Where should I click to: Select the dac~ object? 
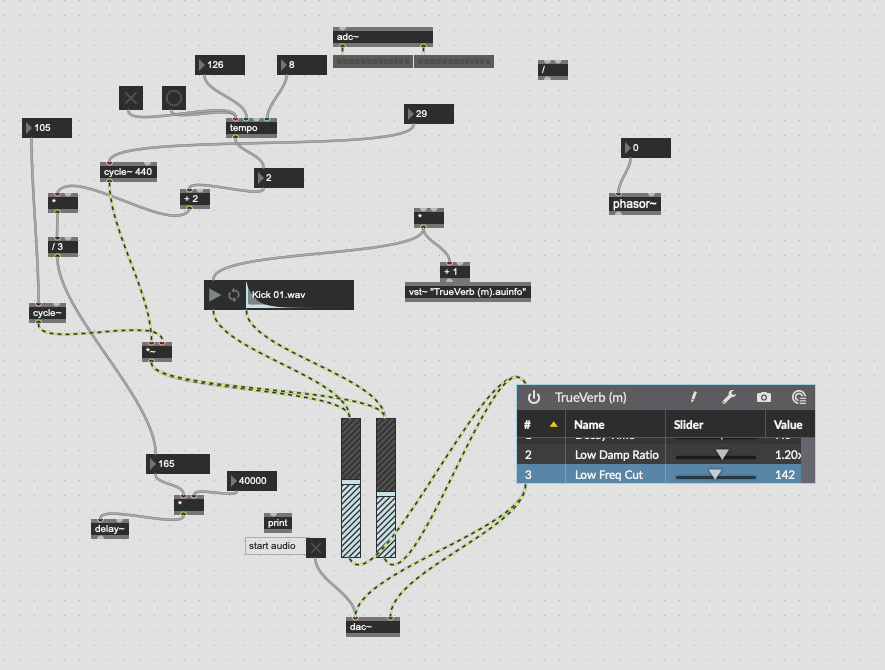[x=373, y=627]
